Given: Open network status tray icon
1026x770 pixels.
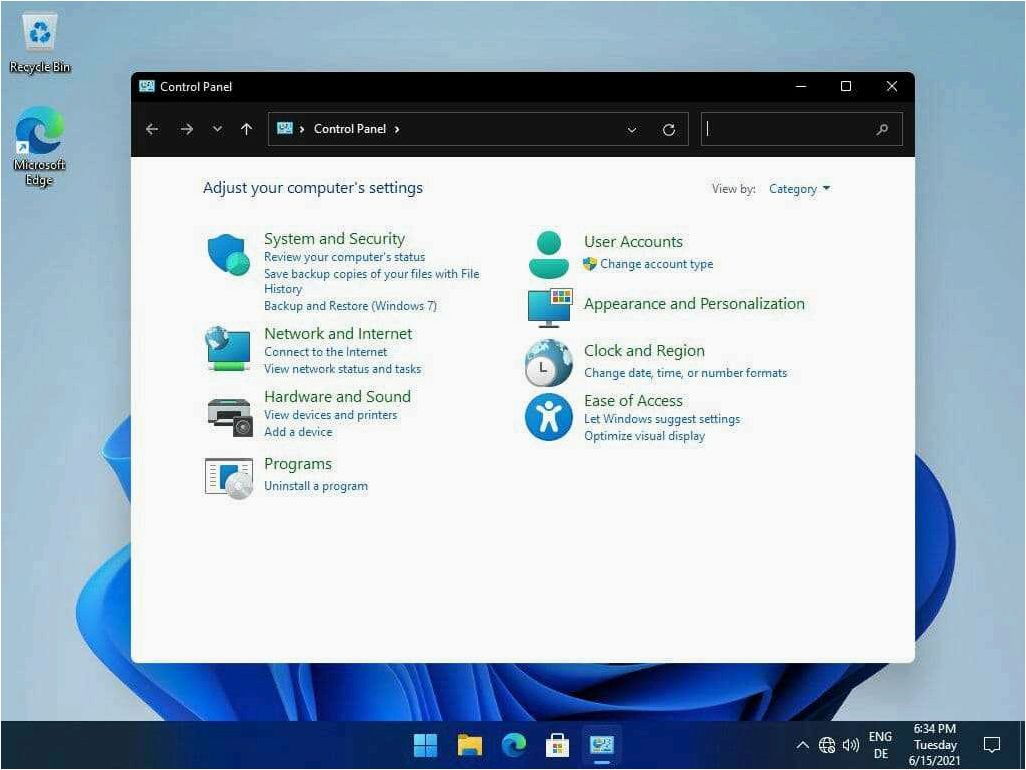Looking at the screenshot, I should 827,745.
